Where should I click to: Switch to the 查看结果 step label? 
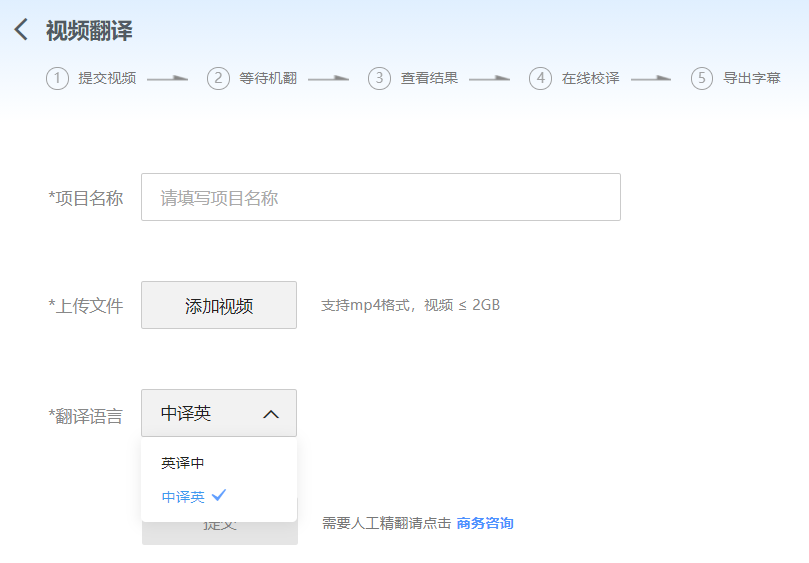[x=429, y=78]
